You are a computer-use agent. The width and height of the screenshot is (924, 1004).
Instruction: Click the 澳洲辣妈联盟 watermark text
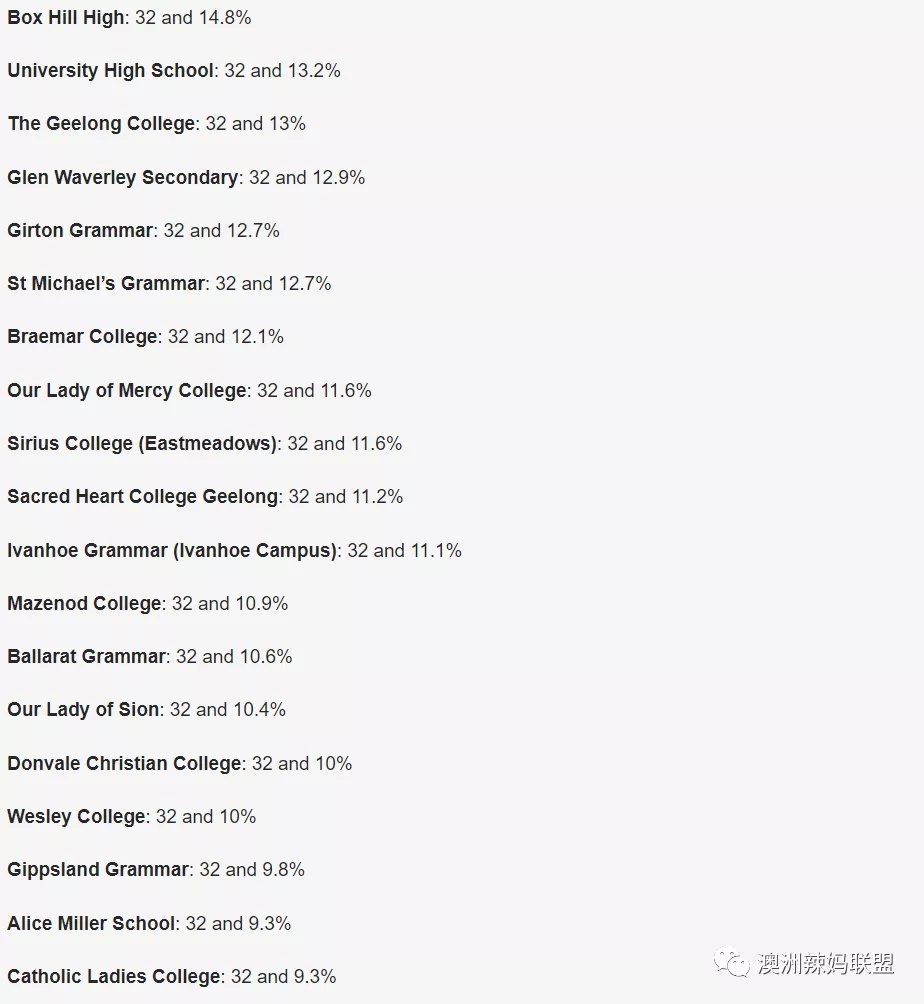825,963
